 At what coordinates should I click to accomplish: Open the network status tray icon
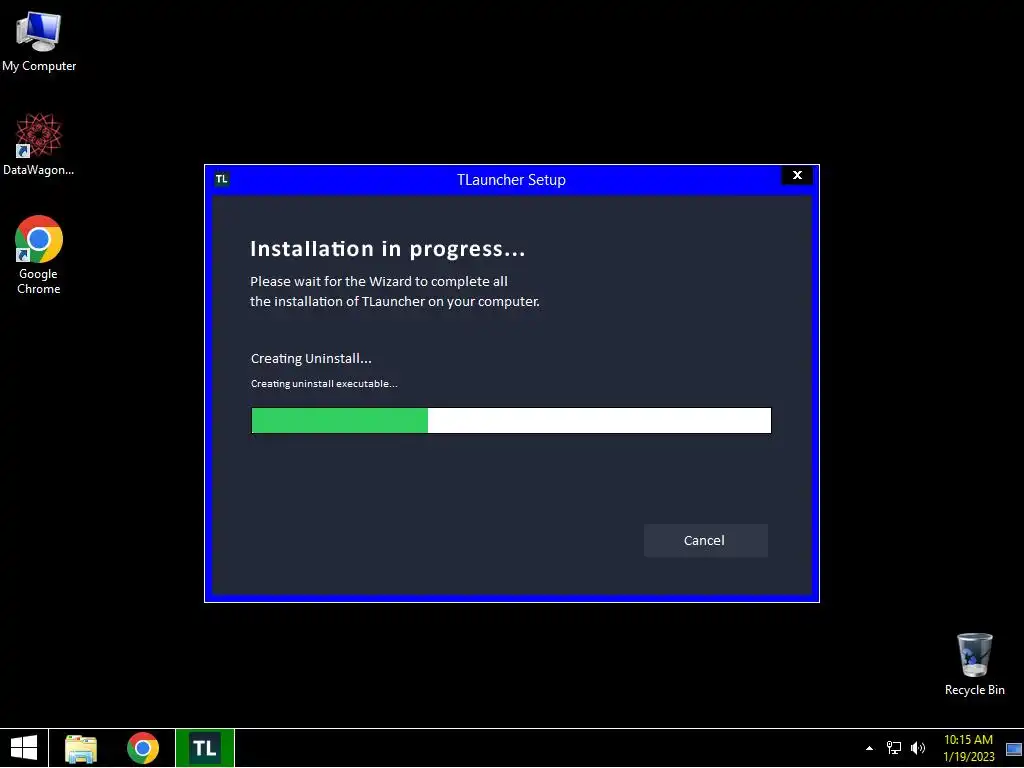click(x=893, y=748)
